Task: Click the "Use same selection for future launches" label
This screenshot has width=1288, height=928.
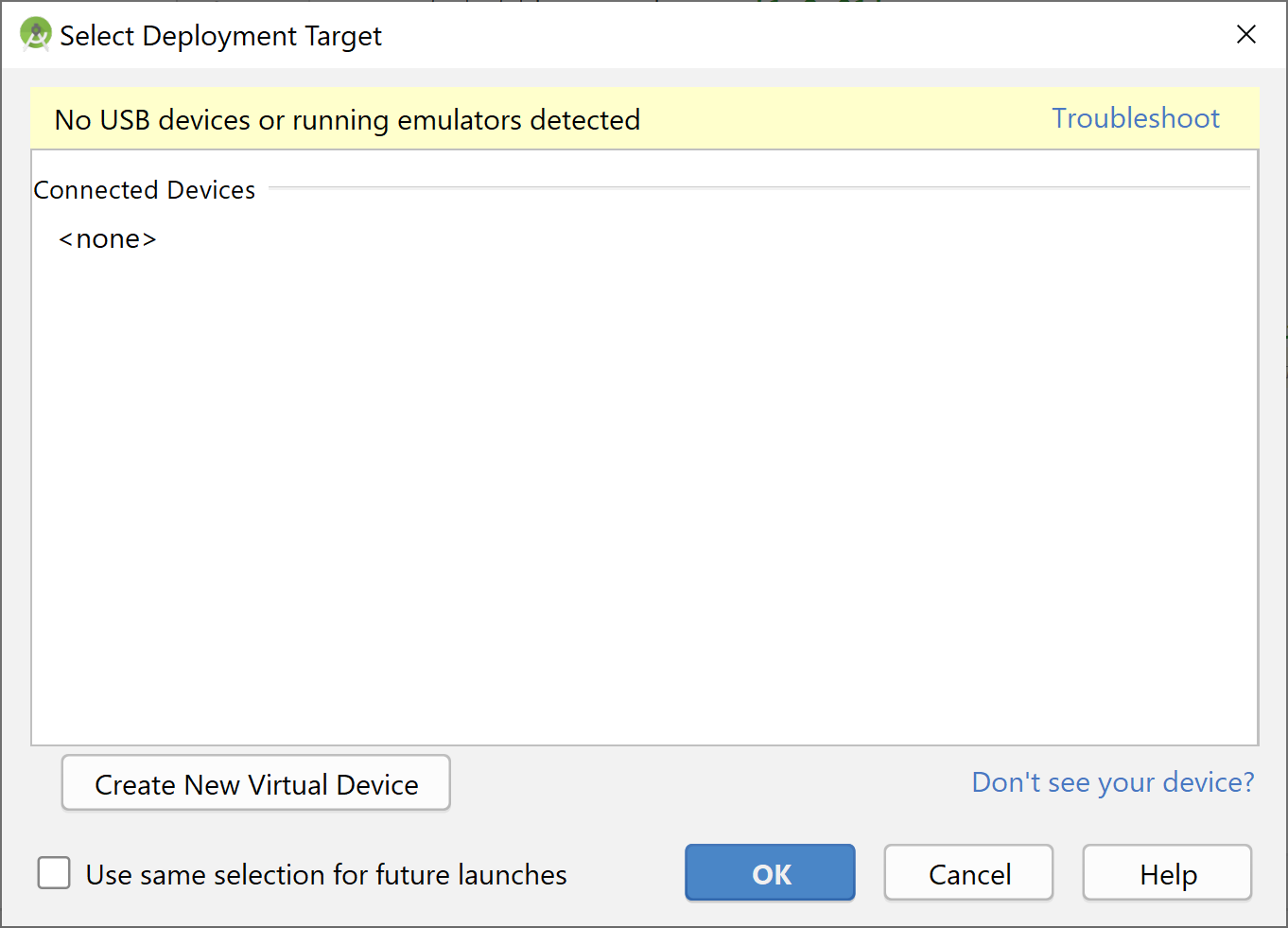Action: (326, 875)
